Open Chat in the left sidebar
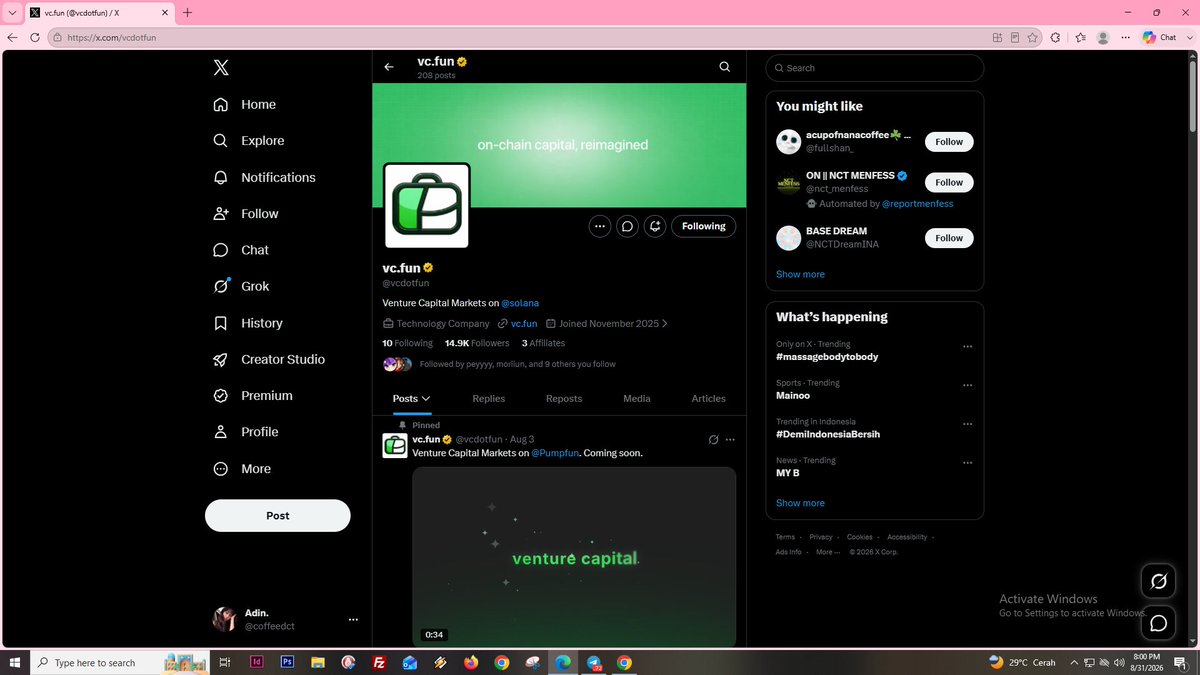 click(x=240, y=250)
